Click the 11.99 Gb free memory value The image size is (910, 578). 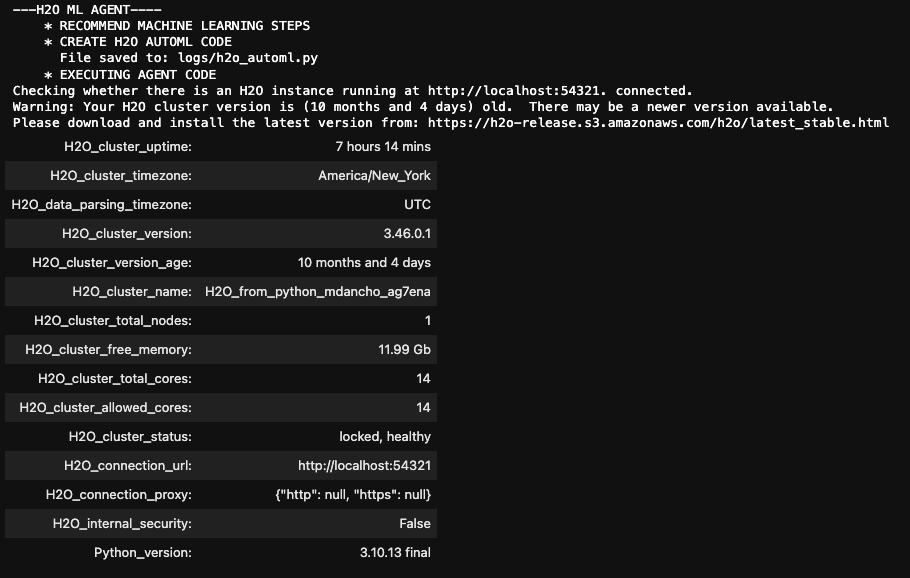pos(405,350)
